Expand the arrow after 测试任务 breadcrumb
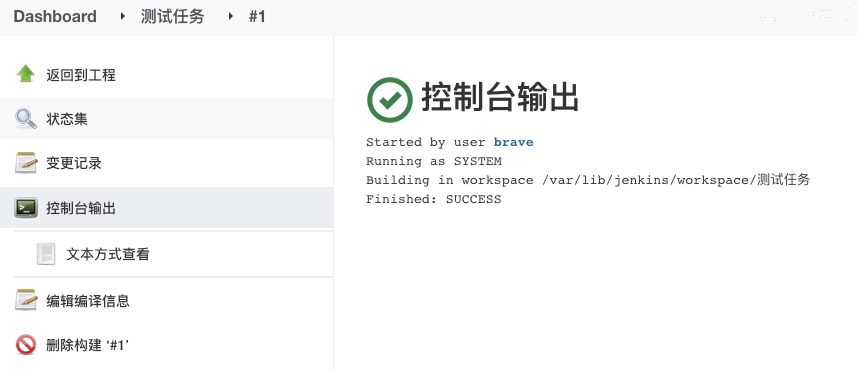Image resolution: width=857 pixels, height=371 pixels. point(231,16)
